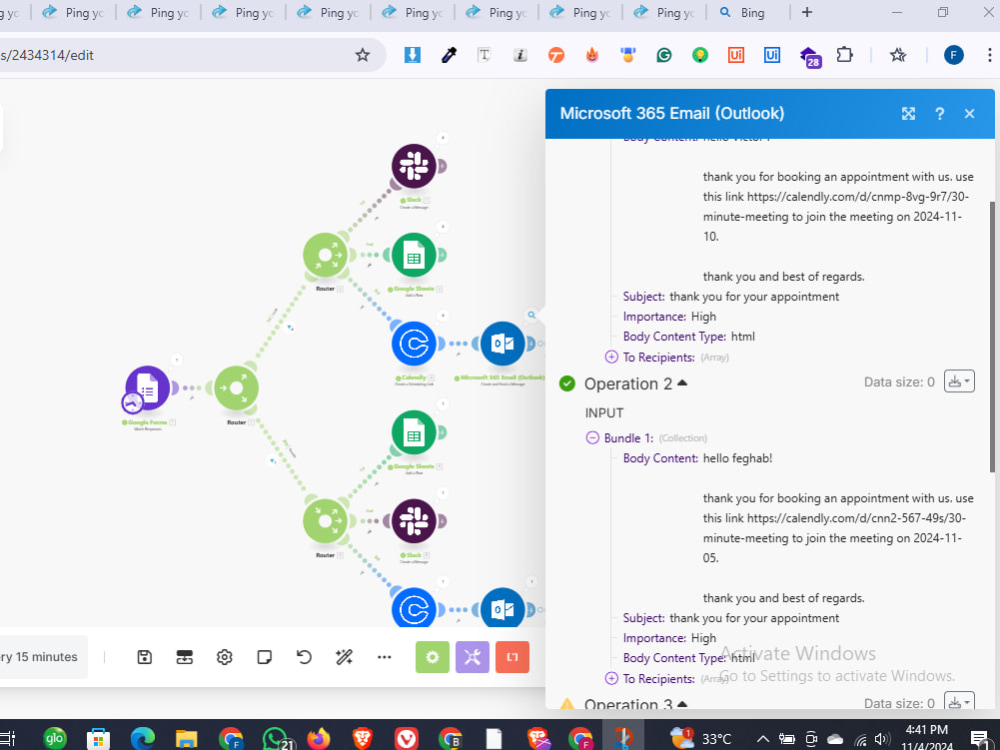Click the purple tools button
This screenshot has width=1000, height=750.
pos(472,657)
